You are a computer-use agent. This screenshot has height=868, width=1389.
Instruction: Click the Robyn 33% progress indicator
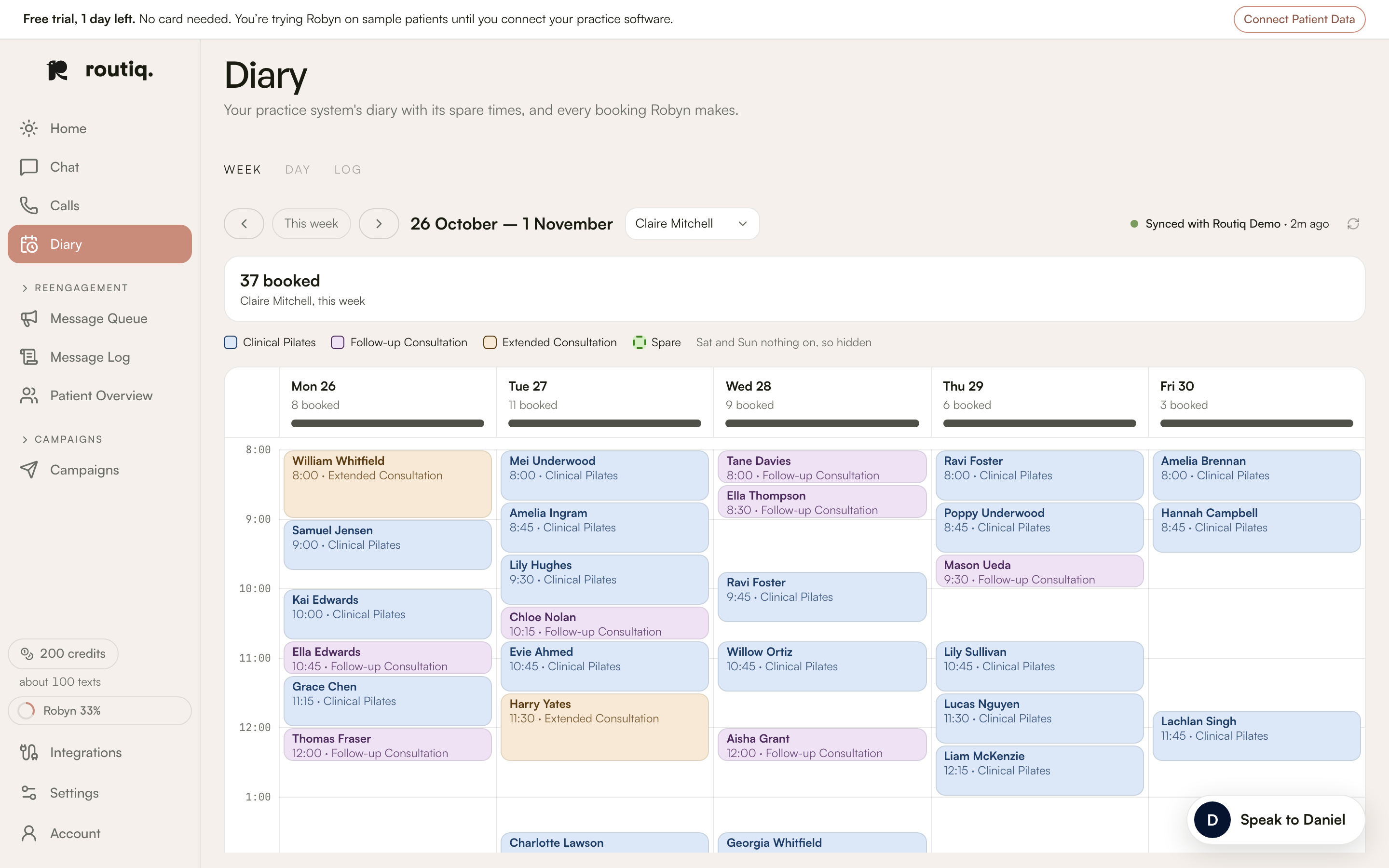(100, 711)
